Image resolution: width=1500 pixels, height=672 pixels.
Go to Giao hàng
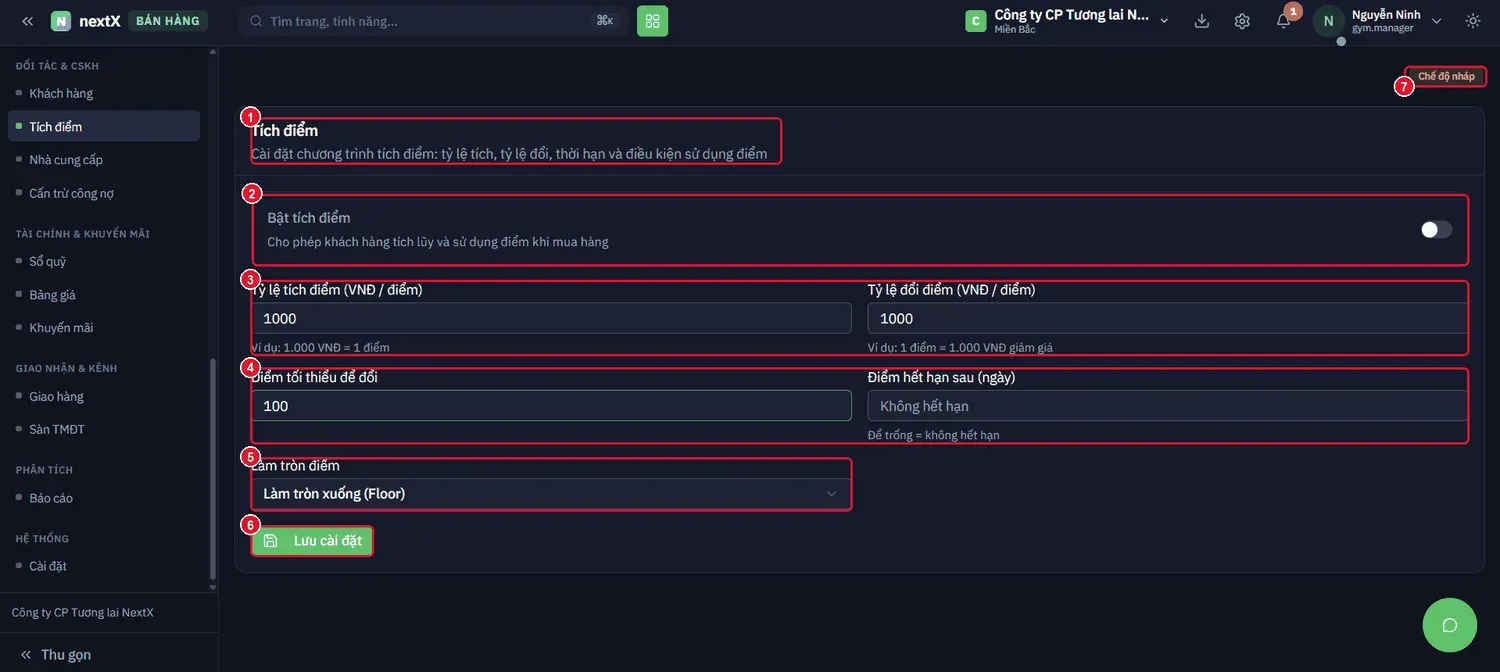[x=104, y=396]
